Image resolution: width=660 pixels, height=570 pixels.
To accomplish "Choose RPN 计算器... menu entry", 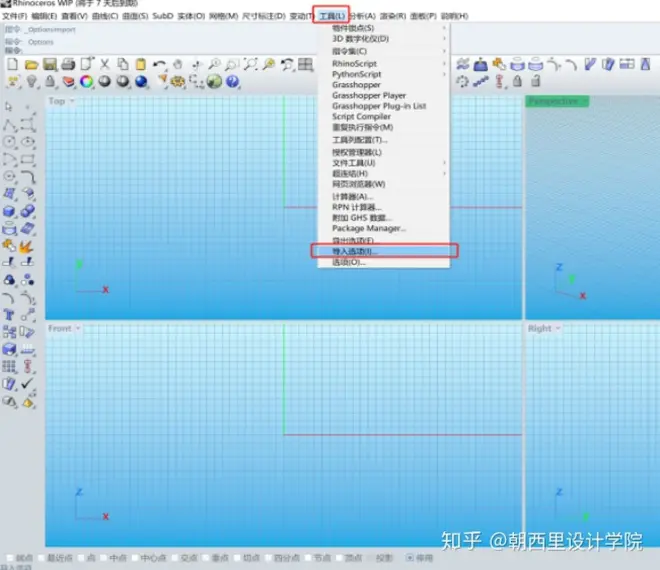I will coord(357,207).
